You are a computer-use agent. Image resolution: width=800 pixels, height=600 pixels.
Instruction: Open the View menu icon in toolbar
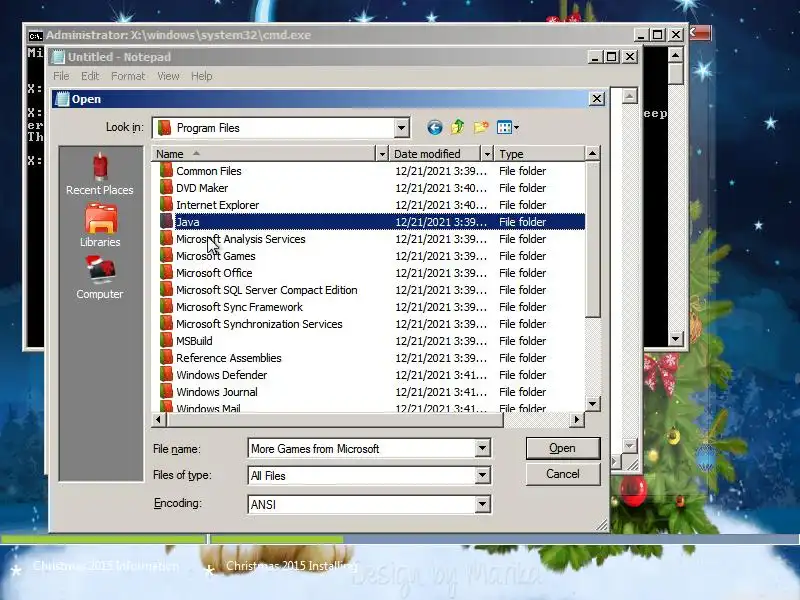click(x=508, y=128)
